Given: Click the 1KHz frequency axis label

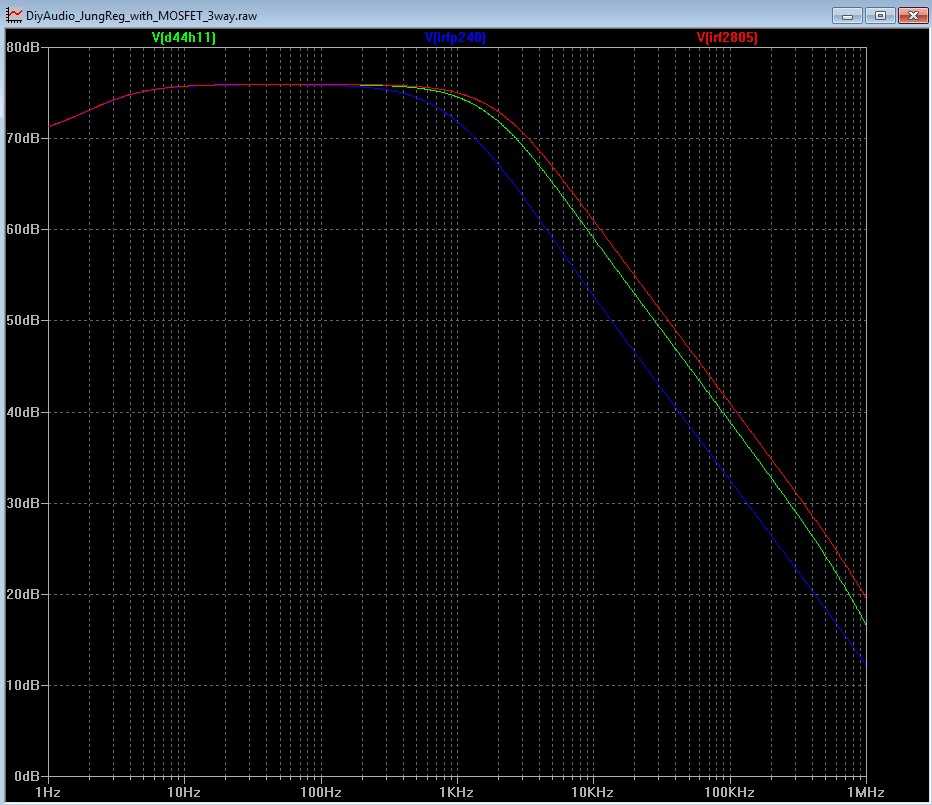Looking at the screenshot, I should [456, 792].
